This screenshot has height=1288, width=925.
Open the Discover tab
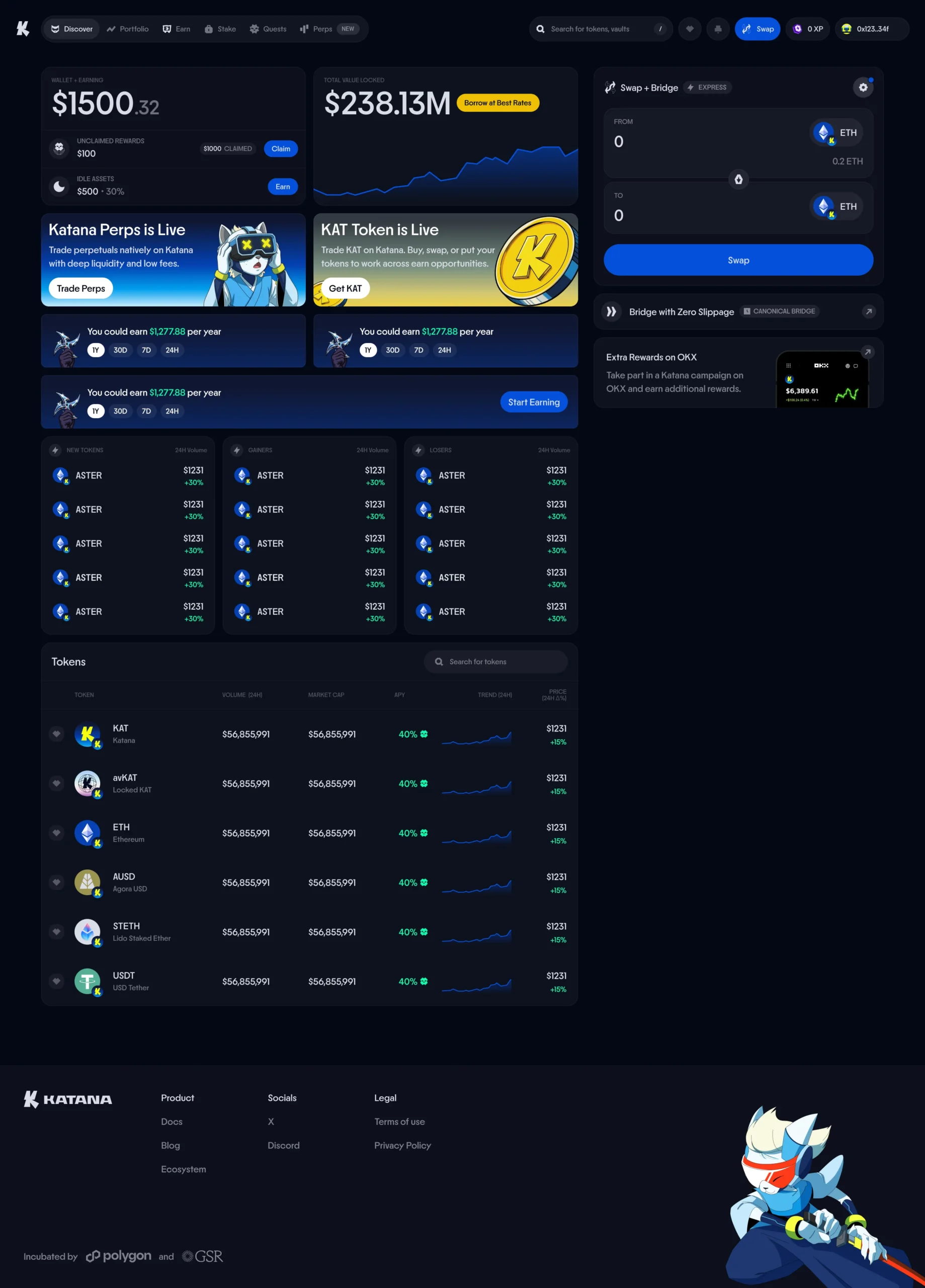tap(71, 29)
